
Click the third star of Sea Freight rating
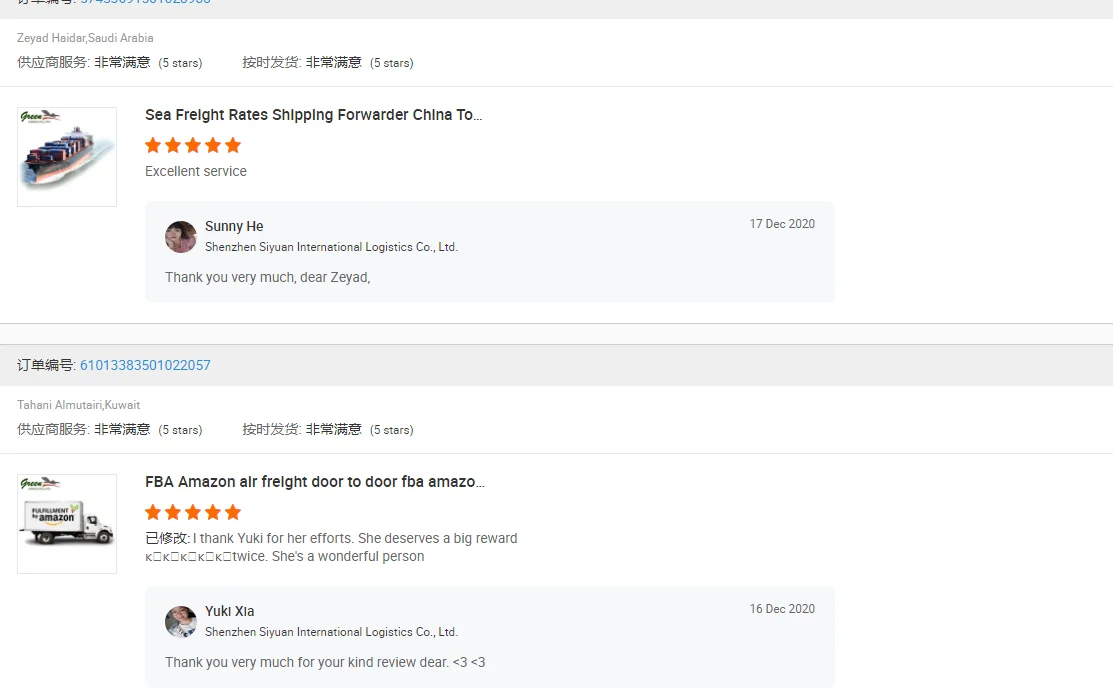(193, 145)
